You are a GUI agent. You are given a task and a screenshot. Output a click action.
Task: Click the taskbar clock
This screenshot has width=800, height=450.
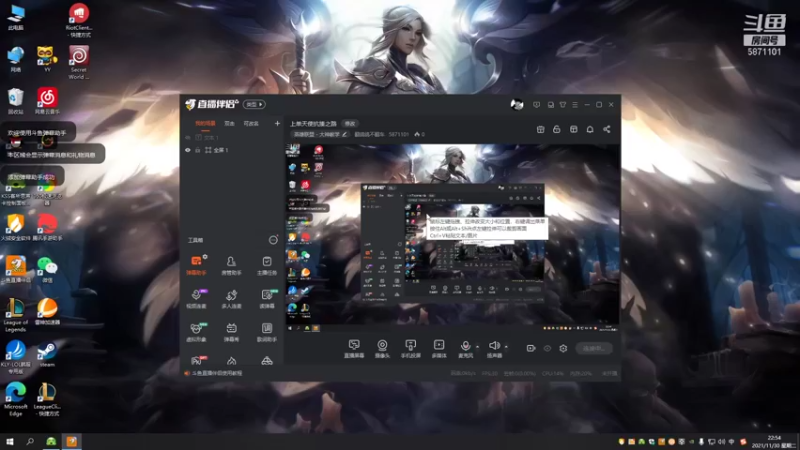(772, 441)
